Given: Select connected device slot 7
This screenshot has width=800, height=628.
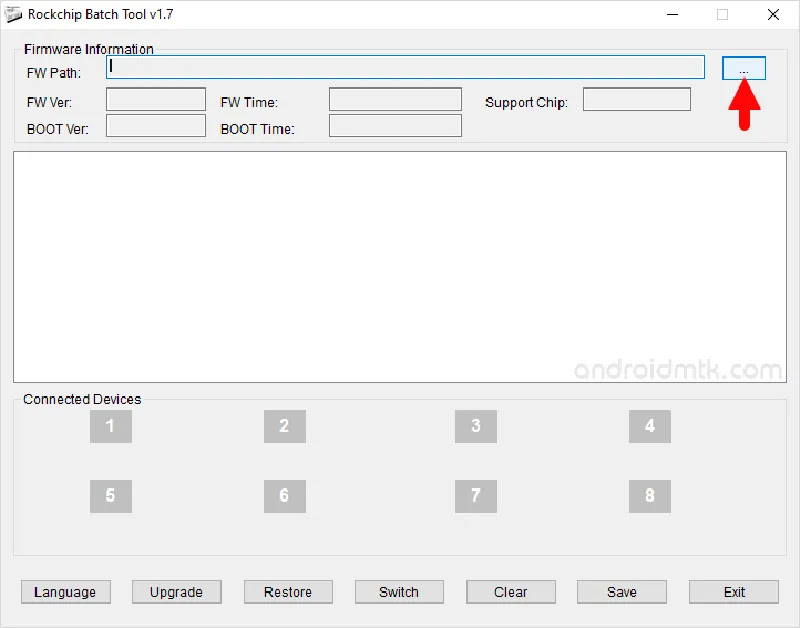Looking at the screenshot, I should pos(476,496).
